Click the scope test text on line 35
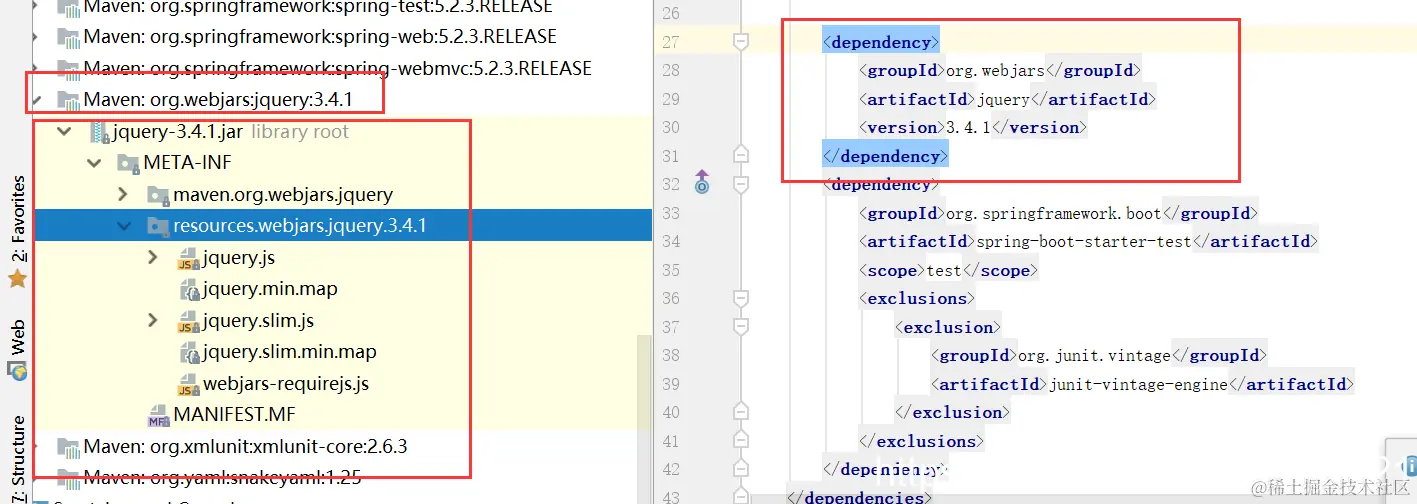Screen dimensions: 1417x504 tap(939, 270)
